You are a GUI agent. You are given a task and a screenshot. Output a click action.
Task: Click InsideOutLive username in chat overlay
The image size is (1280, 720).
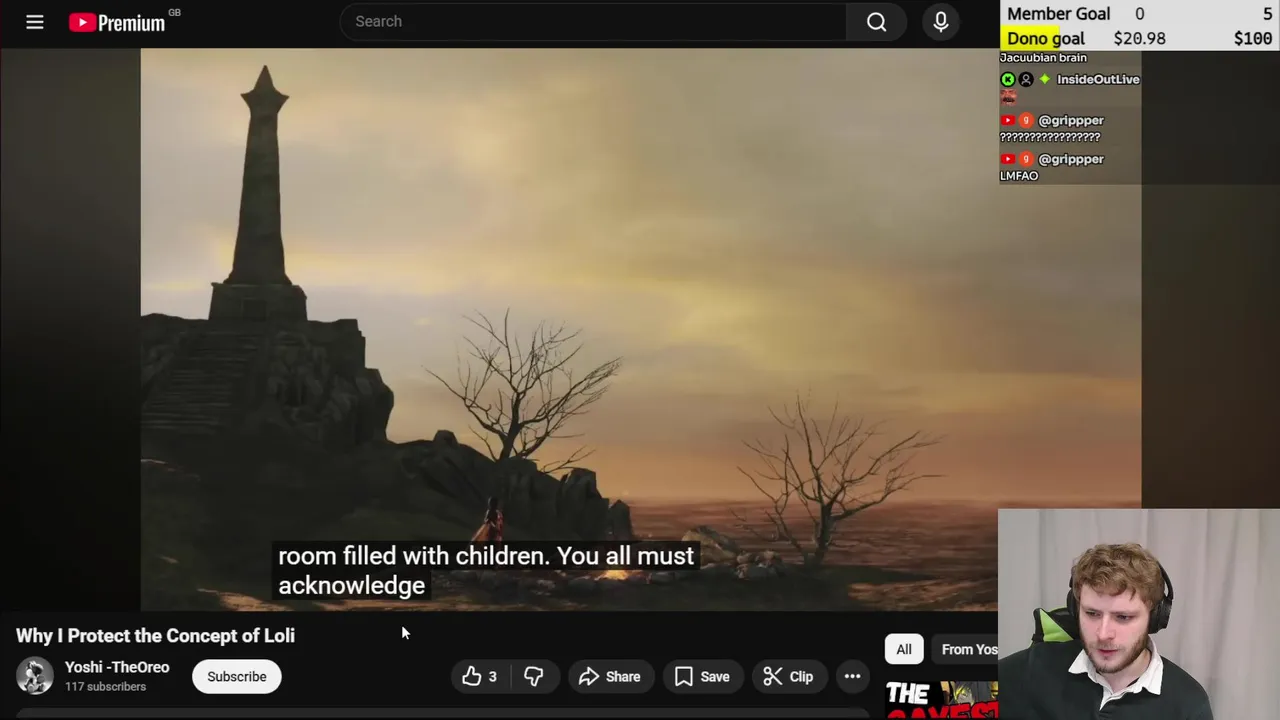(1098, 79)
